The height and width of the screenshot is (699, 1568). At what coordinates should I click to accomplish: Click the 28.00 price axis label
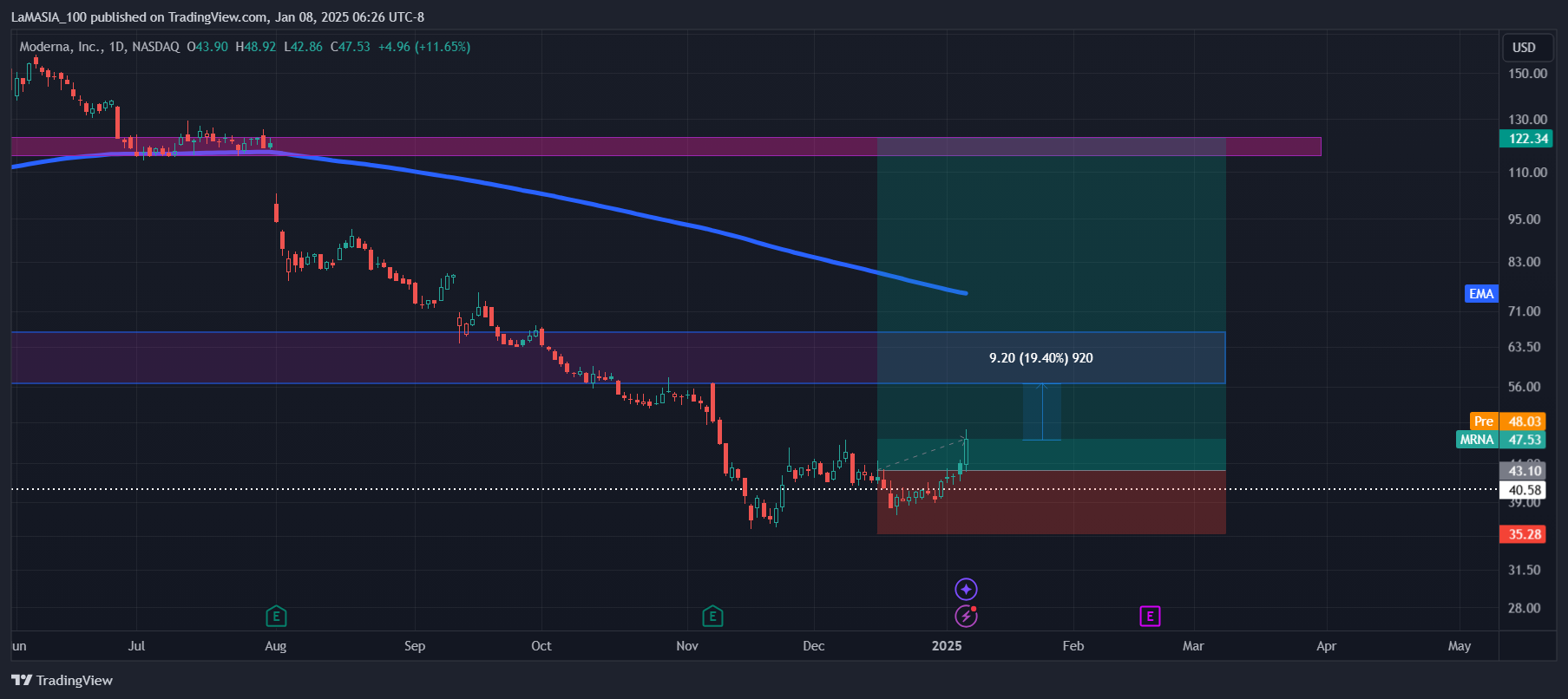point(1525,608)
